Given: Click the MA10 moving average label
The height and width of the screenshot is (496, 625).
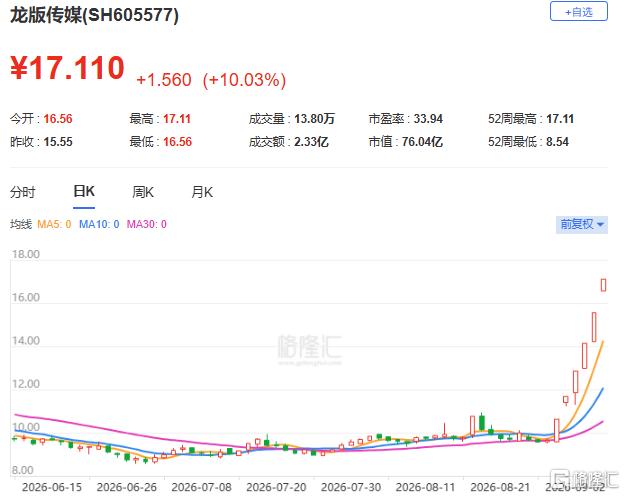Looking at the screenshot, I should click(99, 224).
